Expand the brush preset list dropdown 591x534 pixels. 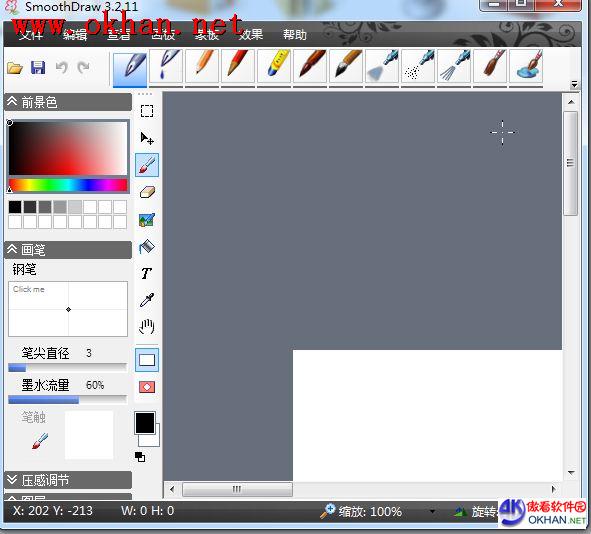click(574, 84)
